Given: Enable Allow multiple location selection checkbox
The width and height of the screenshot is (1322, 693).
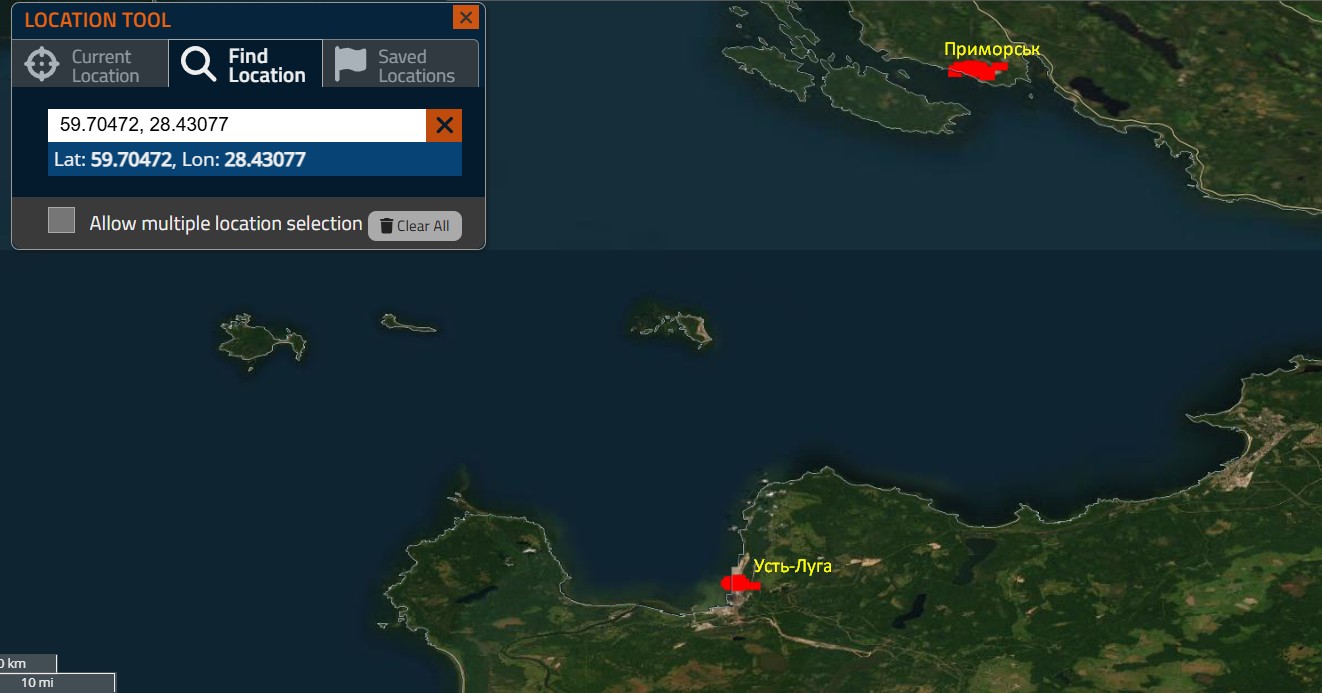Looking at the screenshot, I should (x=62, y=221).
